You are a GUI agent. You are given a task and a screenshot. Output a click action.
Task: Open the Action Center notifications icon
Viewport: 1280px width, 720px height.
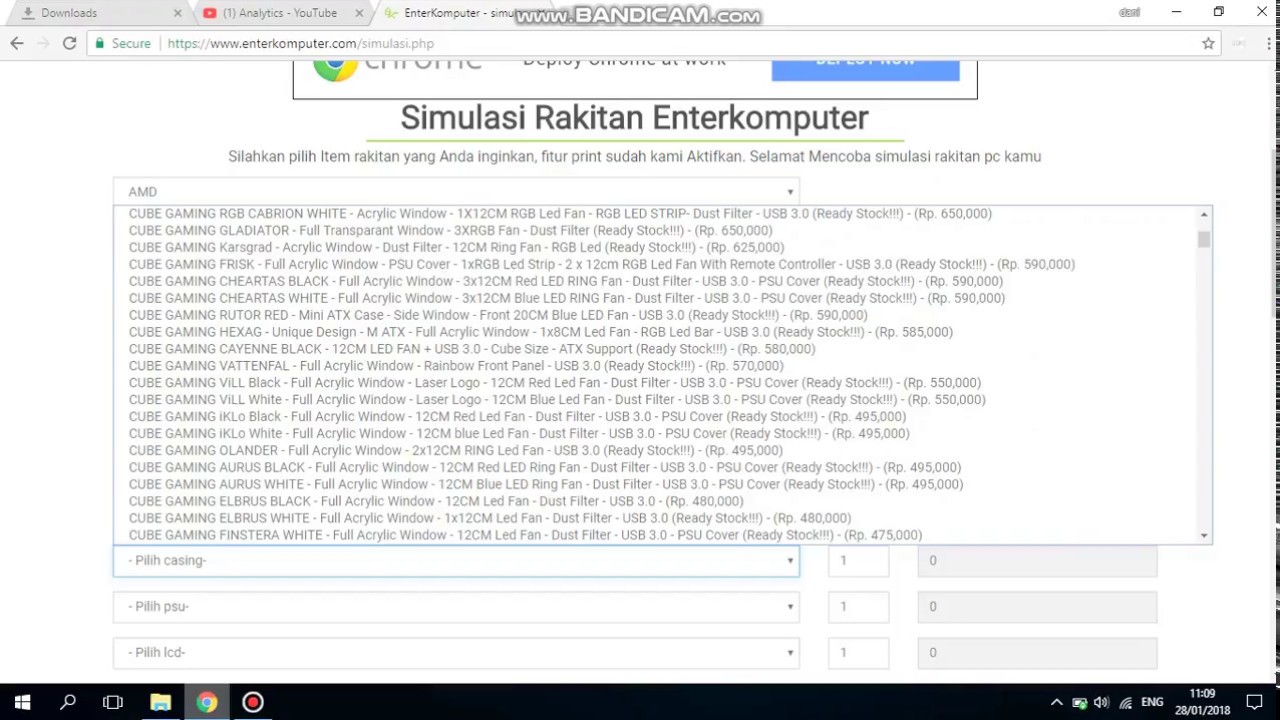pos(1255,702)
